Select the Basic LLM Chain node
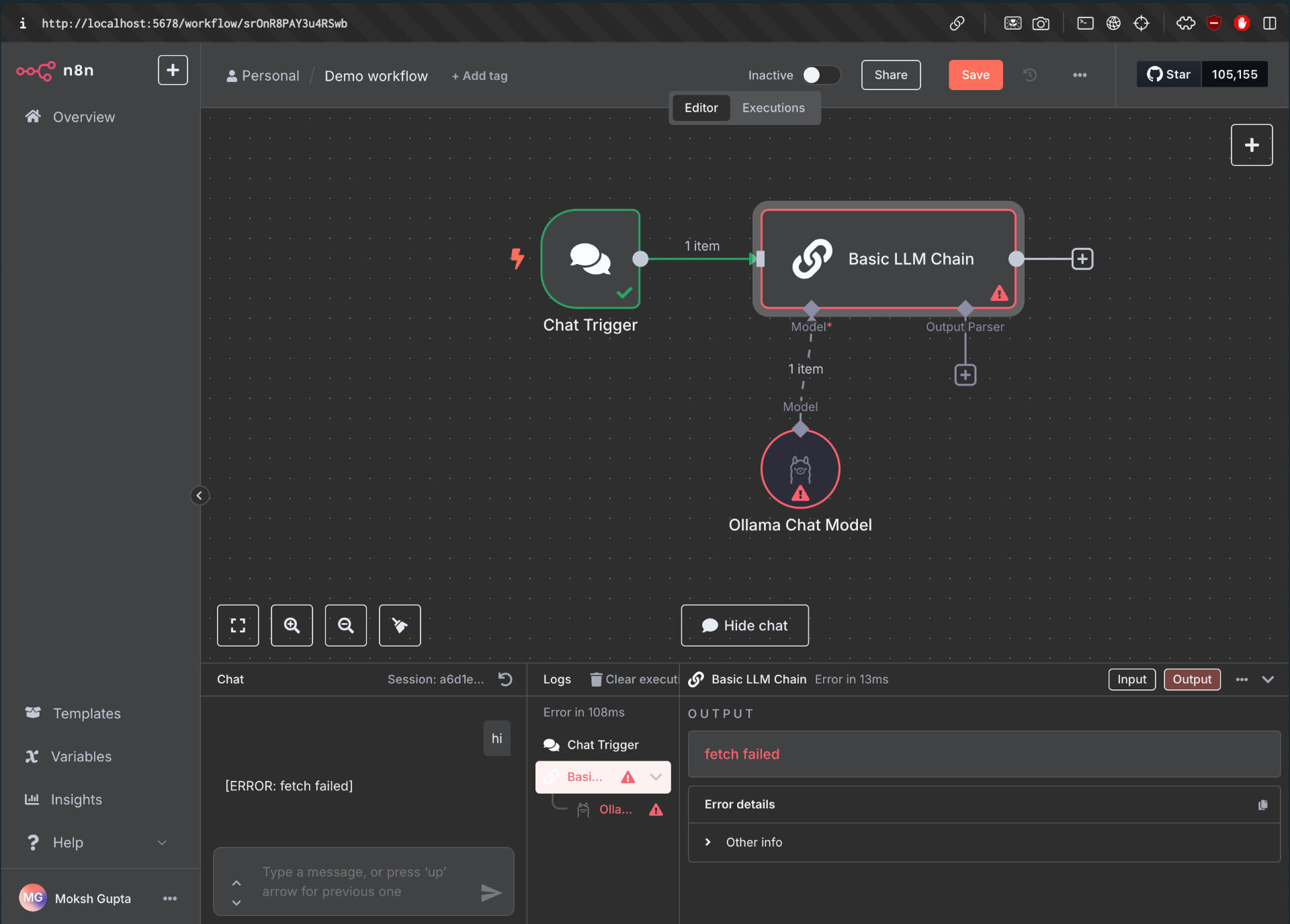Image resolution: width=1290 pixels, height=924 pixels. [x=888, y=259]
